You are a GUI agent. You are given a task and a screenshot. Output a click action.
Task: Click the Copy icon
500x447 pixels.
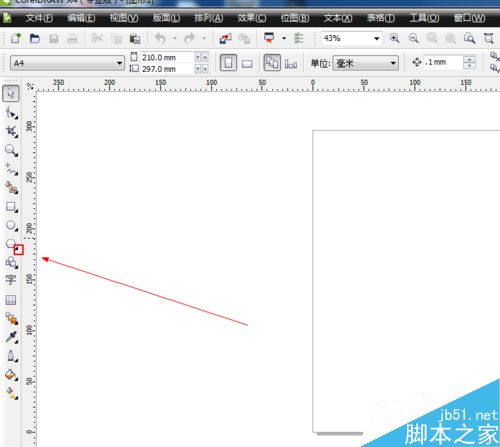coord(116,39)
